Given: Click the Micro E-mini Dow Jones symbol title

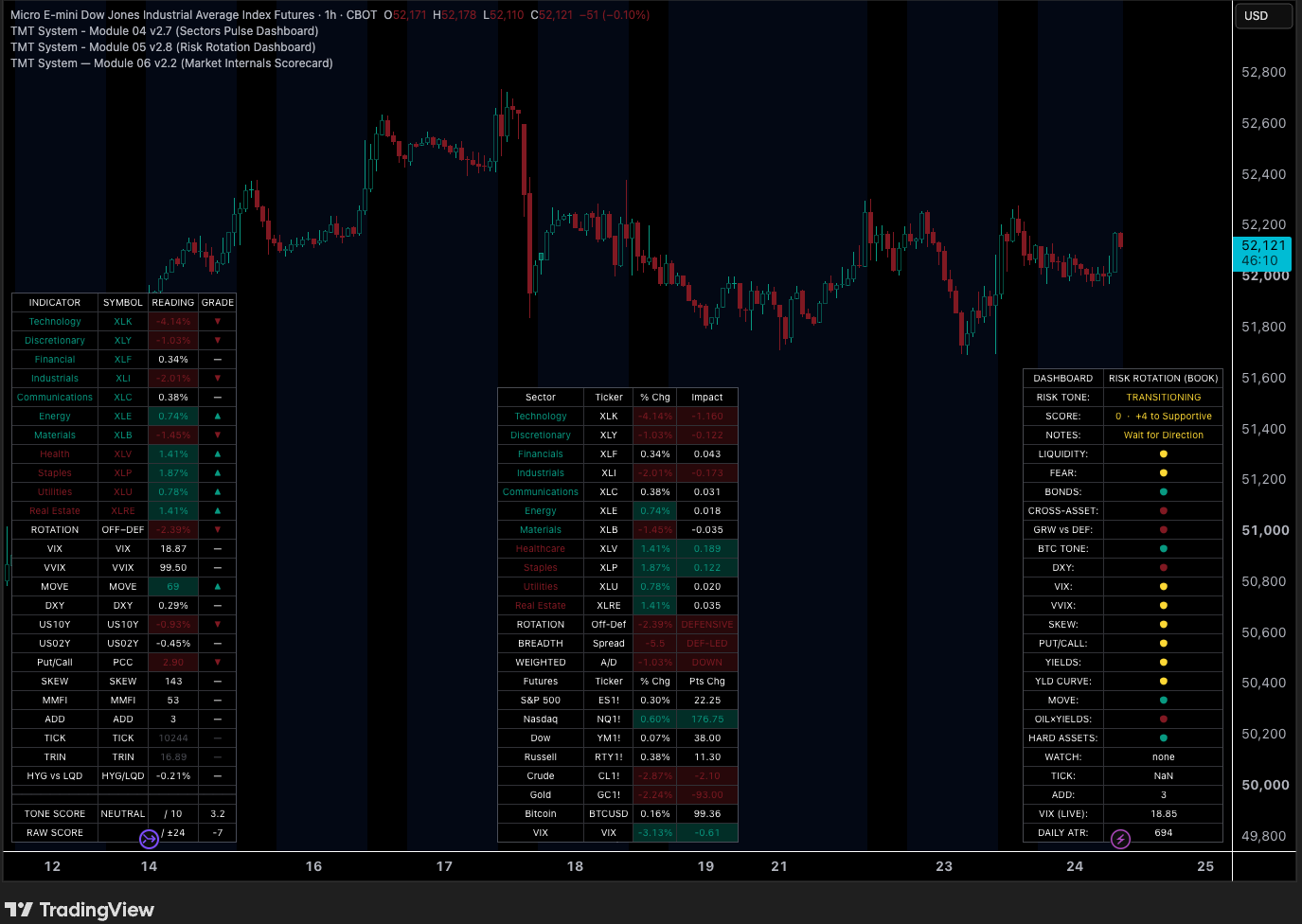Looking at the screenshot, I should click(163, 15).
